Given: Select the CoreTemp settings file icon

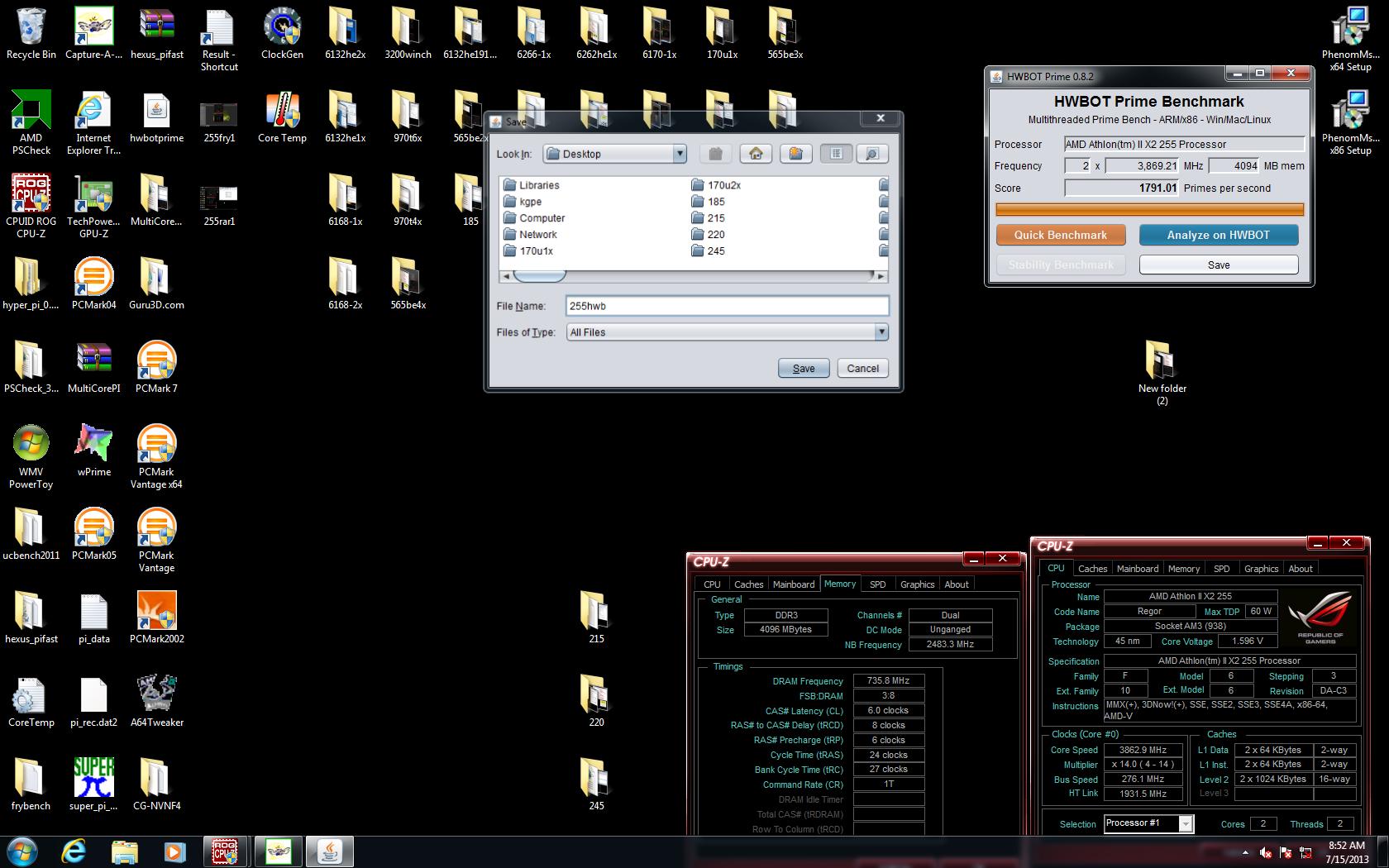Looking at the screenshot, I should pos(31,702).
